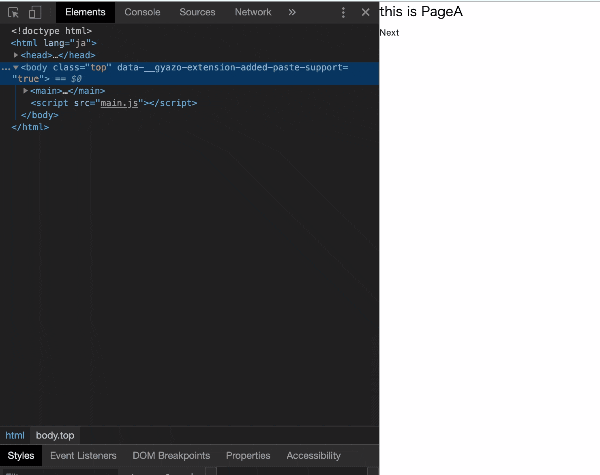This screenshot has height=475, width=600.
Task: Collapse the body element node
Action: click(16, 67)
